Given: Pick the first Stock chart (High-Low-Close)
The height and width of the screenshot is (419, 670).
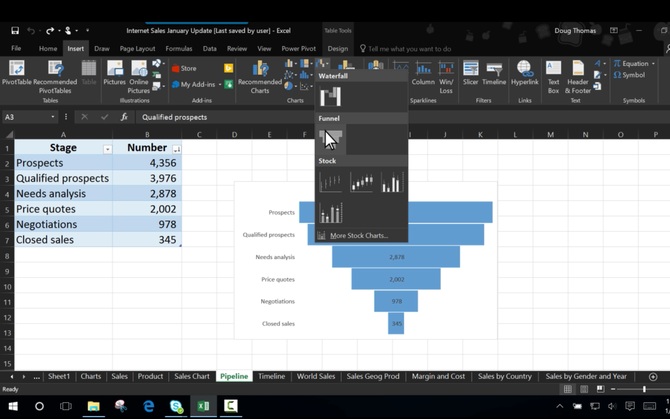Looking at the screenshot, I should tap(330, 182).
